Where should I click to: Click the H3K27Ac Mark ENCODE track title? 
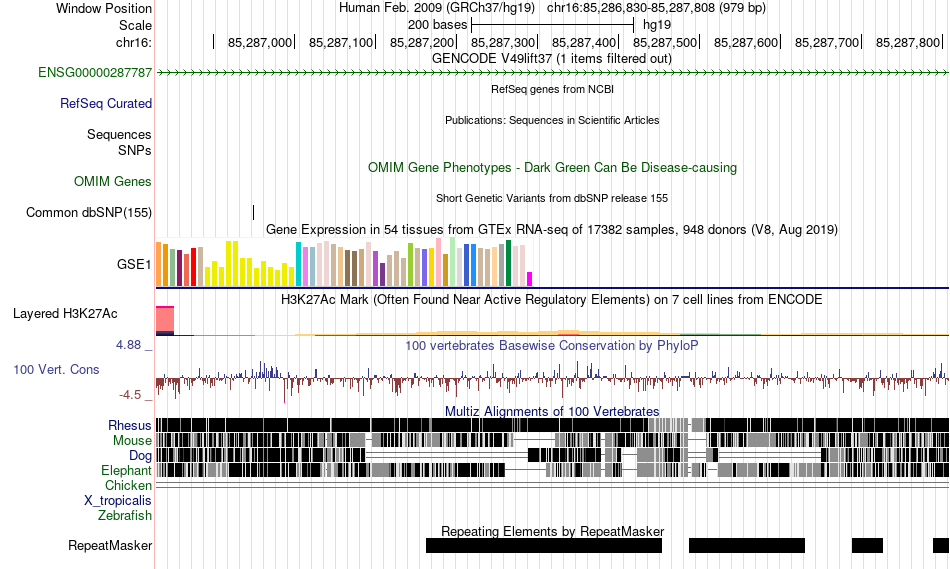point(552,299)
